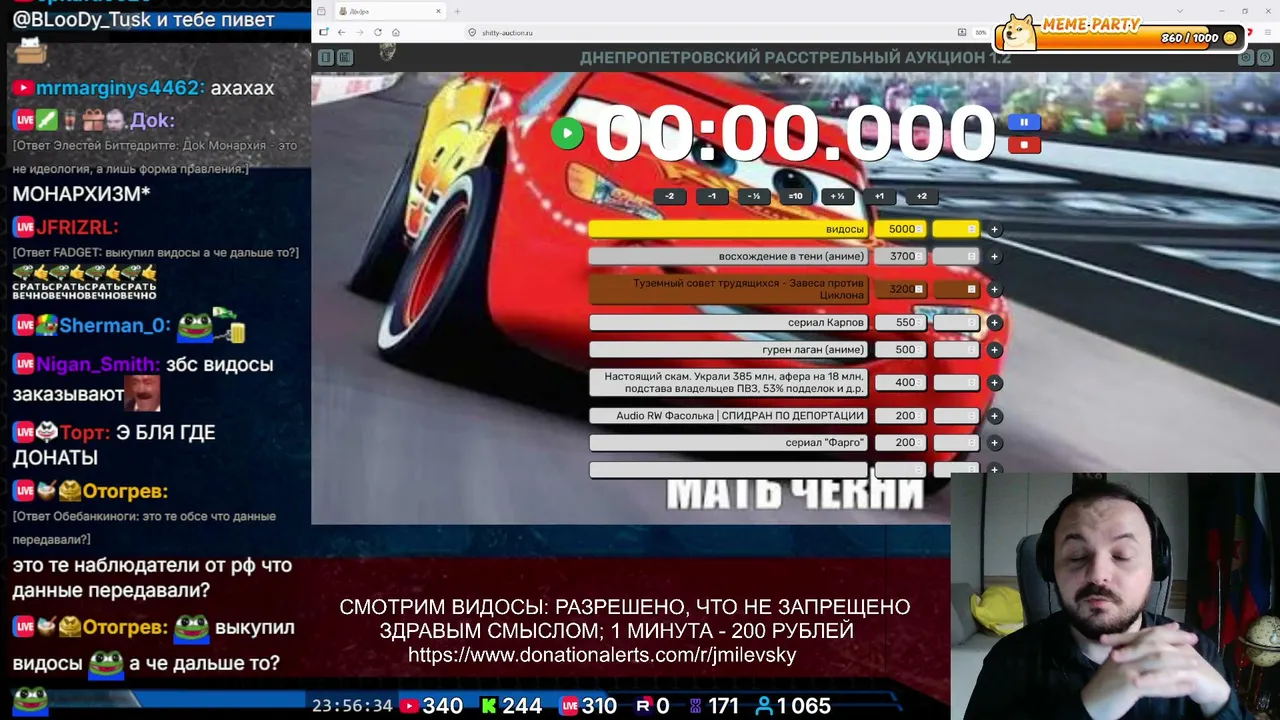The width and height of the screenshot is (1280, 720).
Task: Click the browser home icon
Action: tap(396, 33)
